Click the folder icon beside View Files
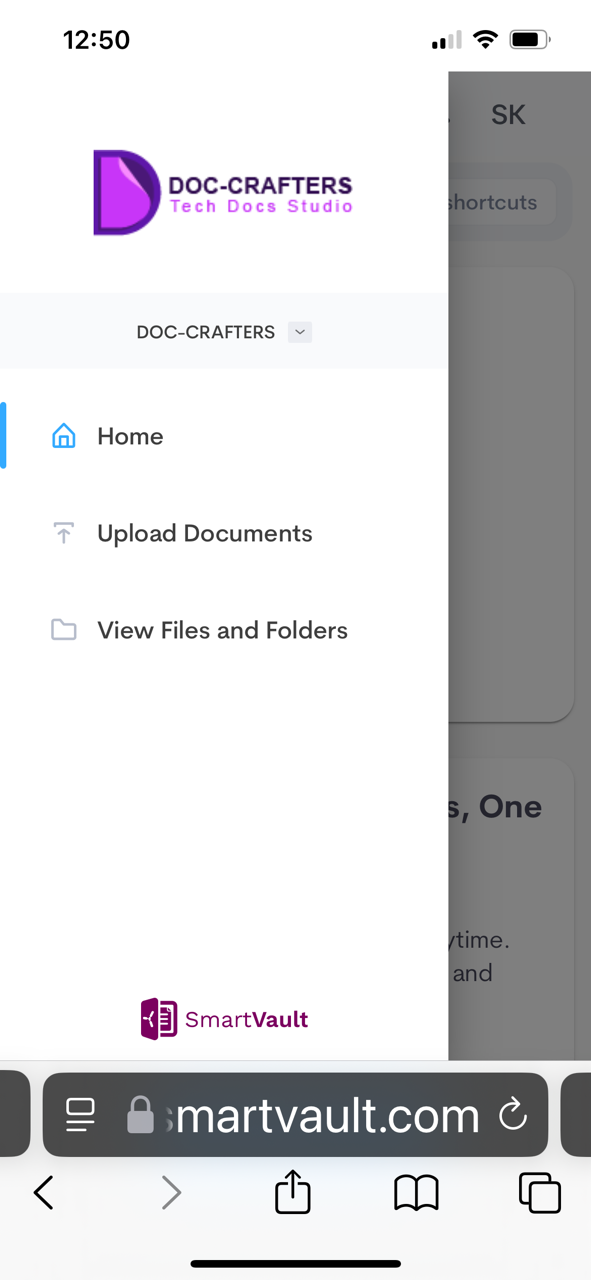This screenshot has width=591, height=1280. tap(64, 630)
